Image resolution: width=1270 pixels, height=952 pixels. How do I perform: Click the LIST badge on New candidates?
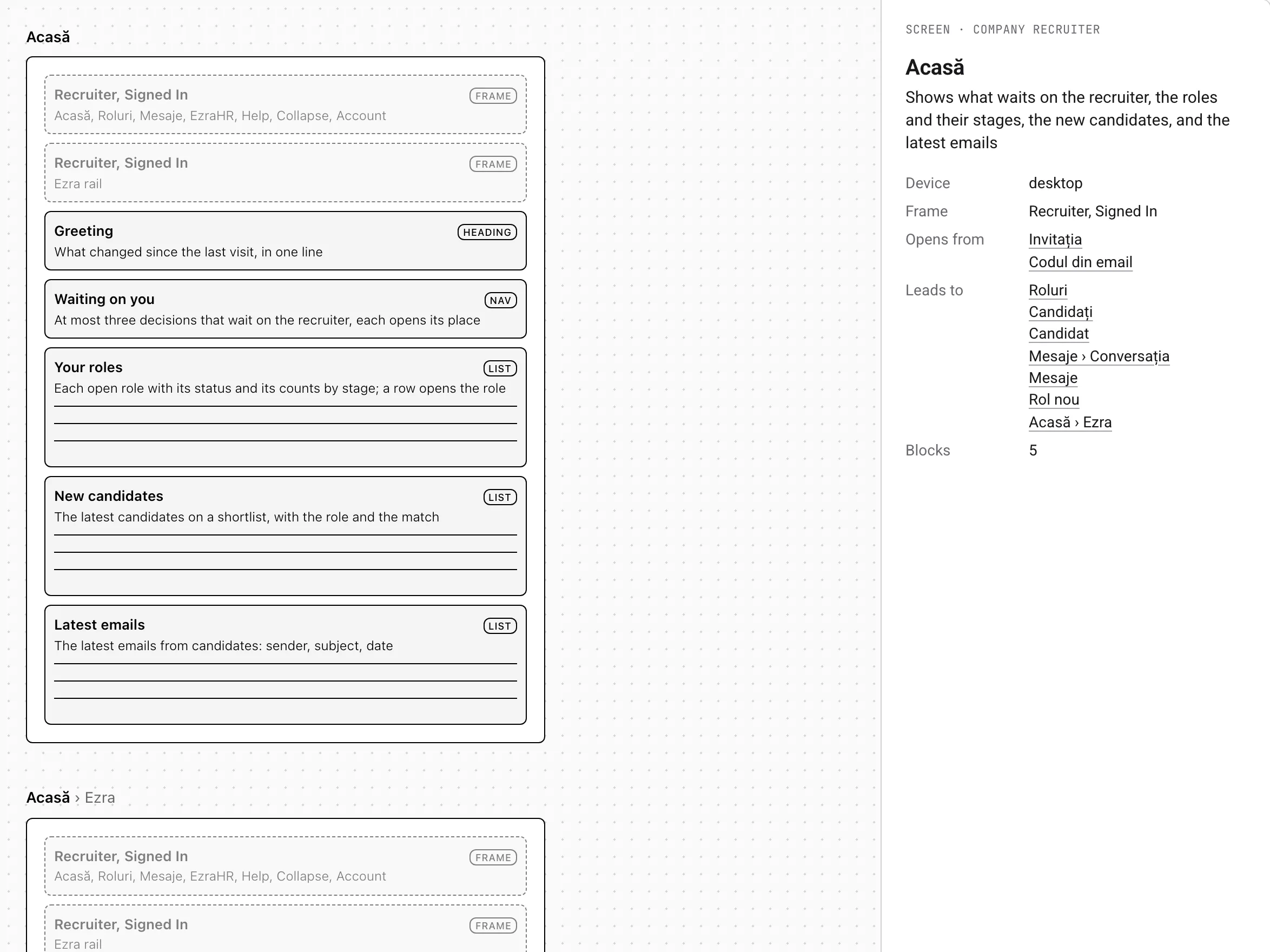[x=499, y=497]
